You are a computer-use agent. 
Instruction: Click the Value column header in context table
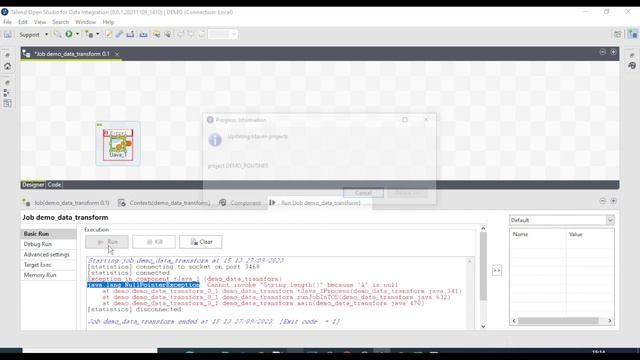(x=590, y=234)
